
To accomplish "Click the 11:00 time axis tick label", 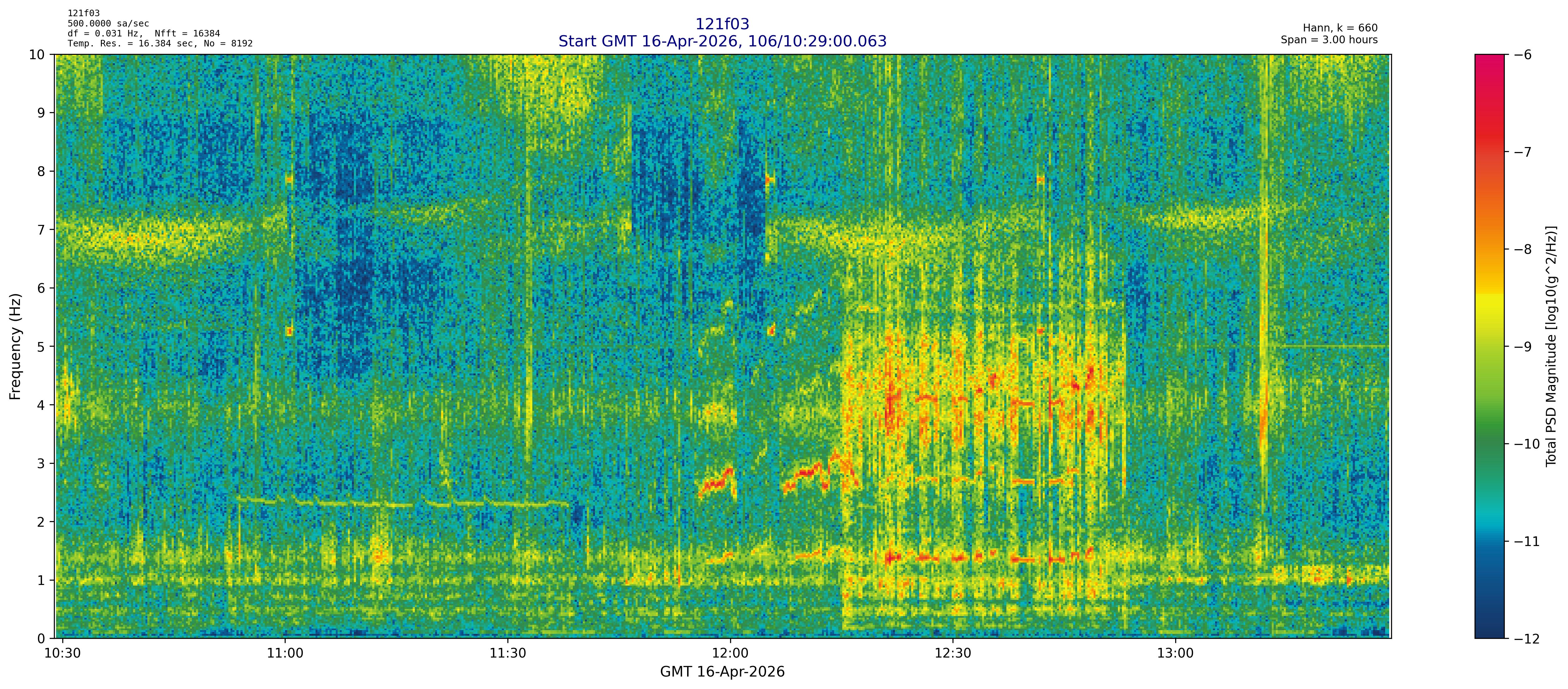I will click(x=285, y=654).
